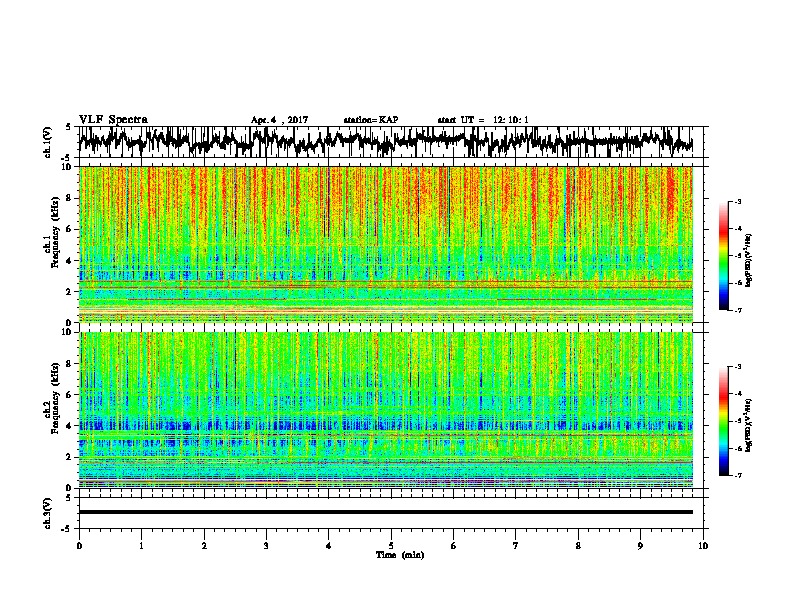Click the time axis tick label "0"
This screenshot has height=612, width=792.
click(x=79, y=546)
